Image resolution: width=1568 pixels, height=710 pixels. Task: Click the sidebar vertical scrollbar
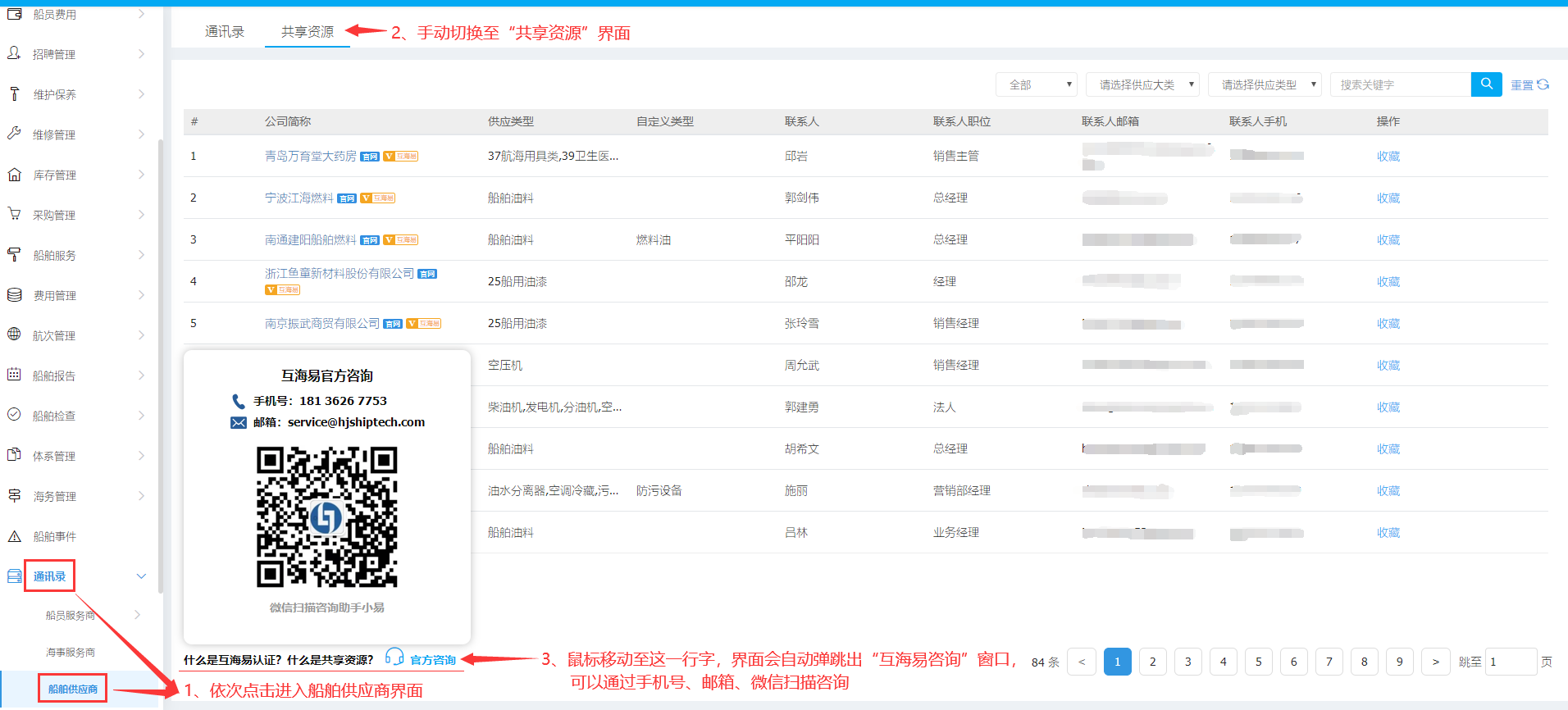[x=161, y=365]
